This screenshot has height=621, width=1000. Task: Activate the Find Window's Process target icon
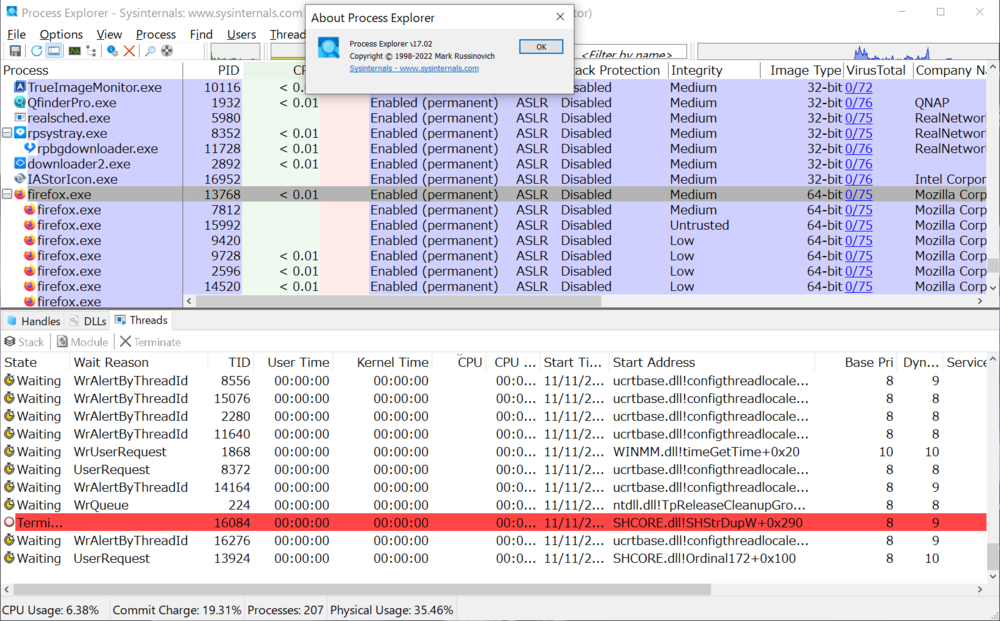(x=167, y=51)
